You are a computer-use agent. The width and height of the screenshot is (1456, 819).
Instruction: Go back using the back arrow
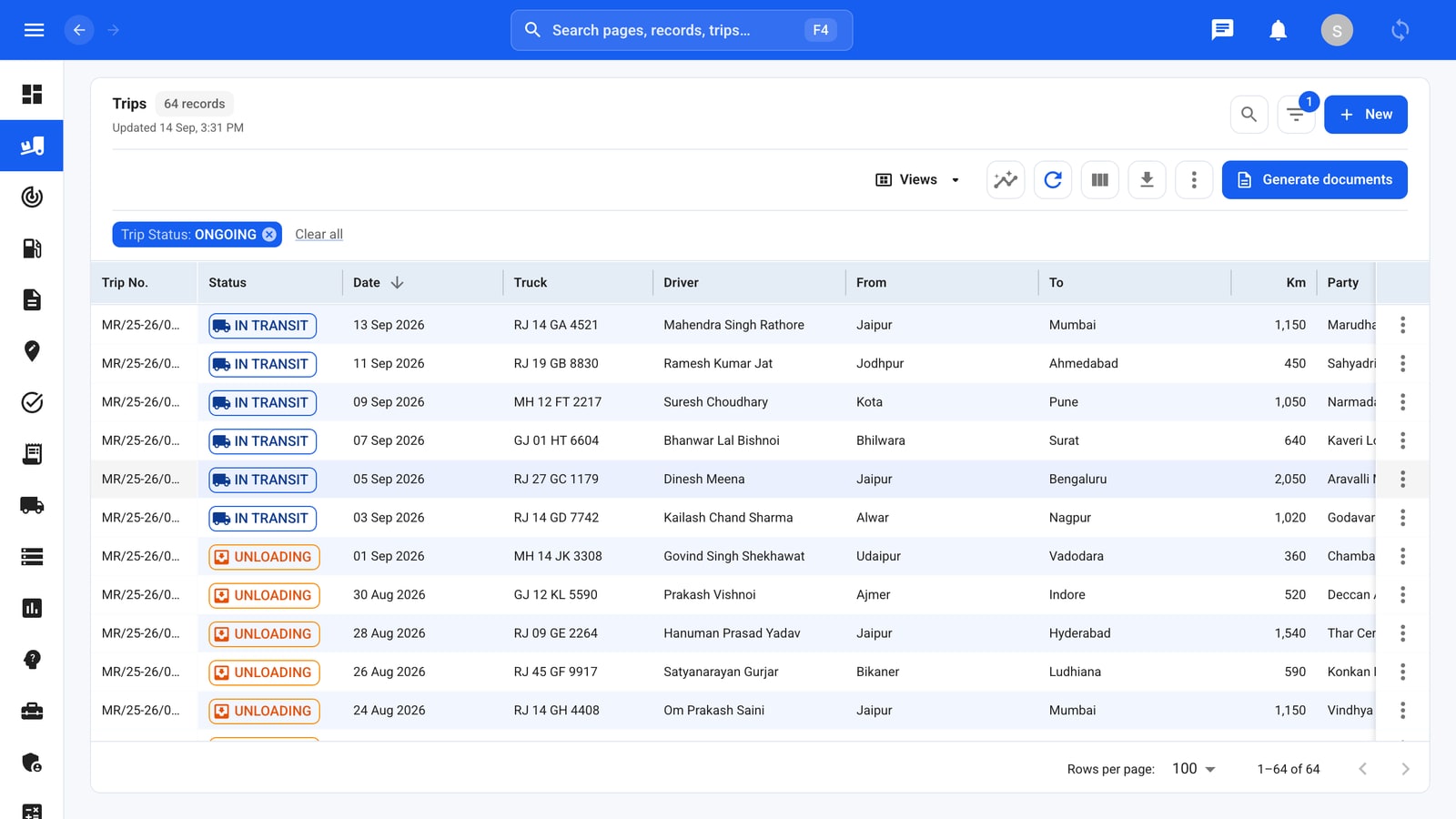click(x=79, y=30)
